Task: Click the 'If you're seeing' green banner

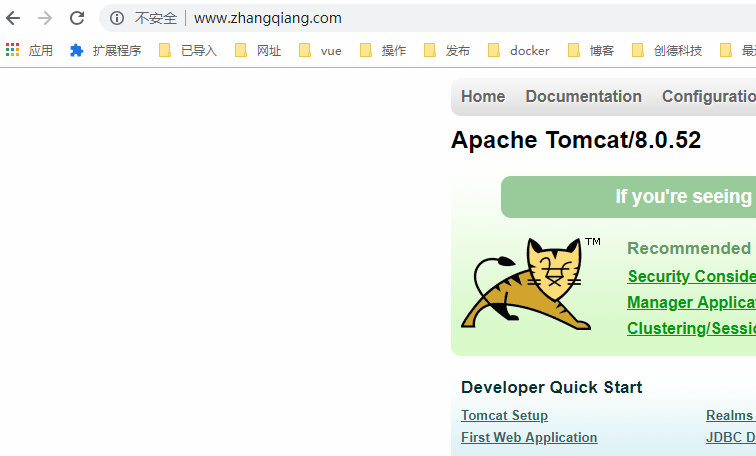Action: (x=628, y=197)
